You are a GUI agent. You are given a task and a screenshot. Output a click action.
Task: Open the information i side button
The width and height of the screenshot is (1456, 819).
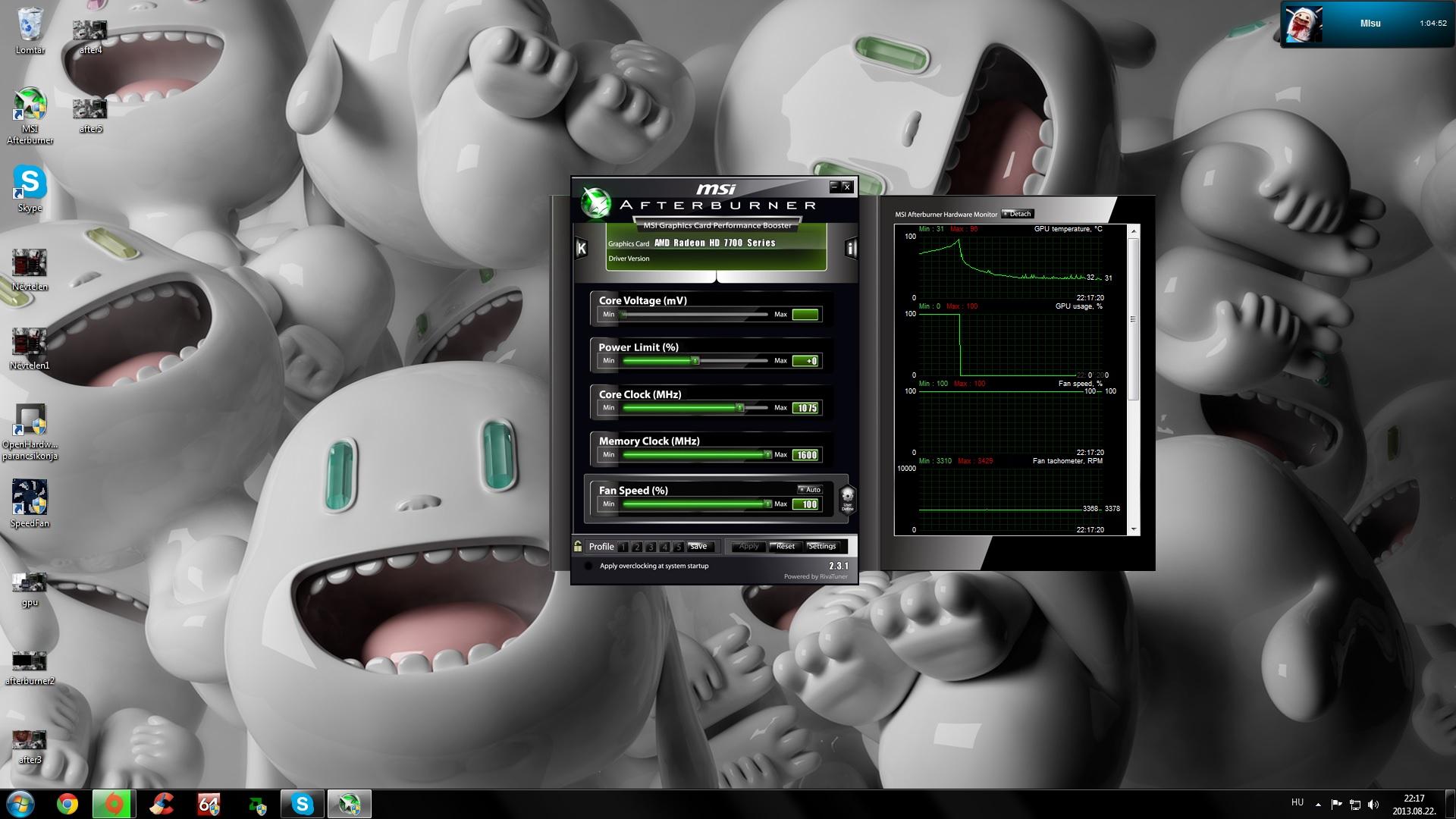850,248
